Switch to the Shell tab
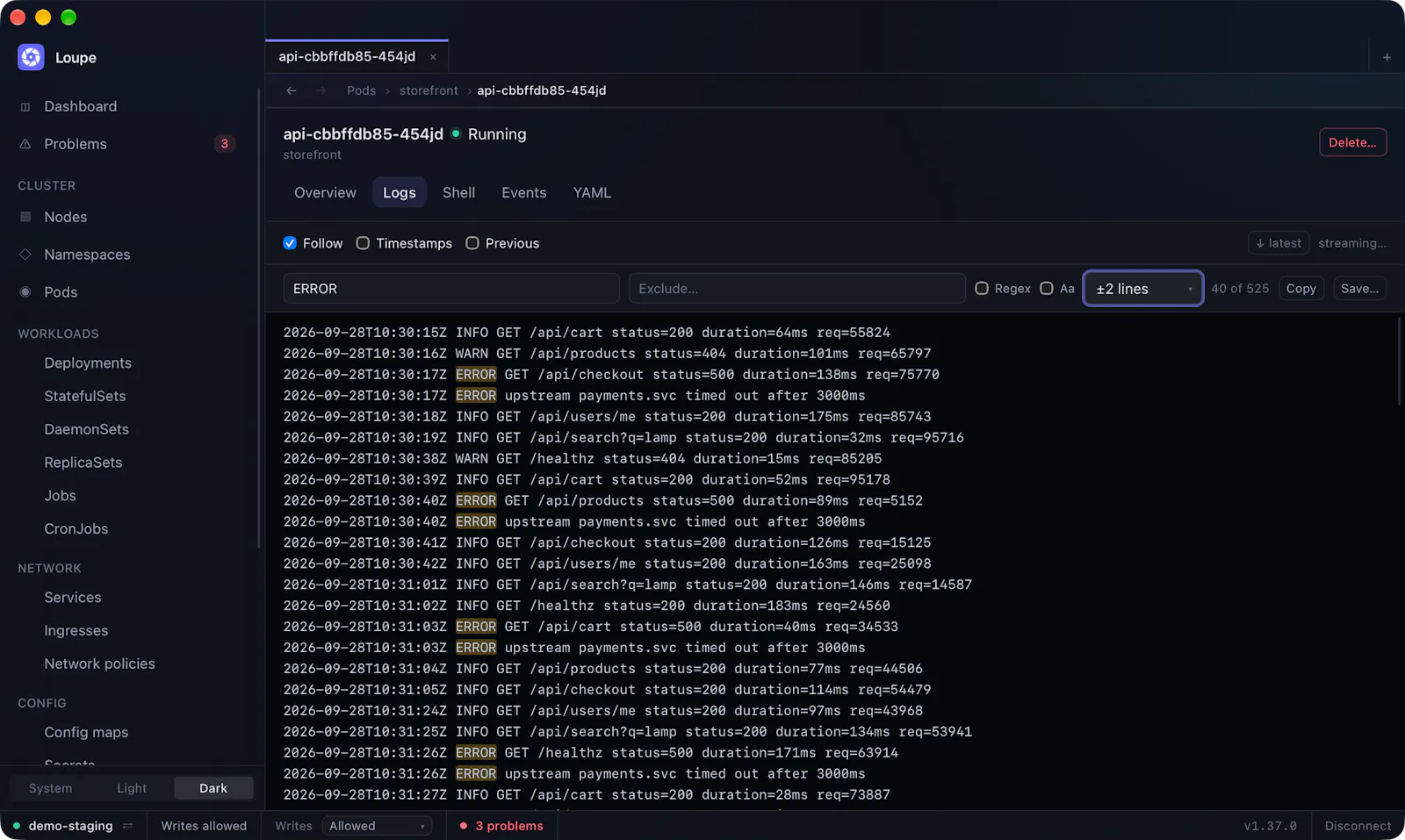This screenshot has height=840, width=1405. pos(458,192)
